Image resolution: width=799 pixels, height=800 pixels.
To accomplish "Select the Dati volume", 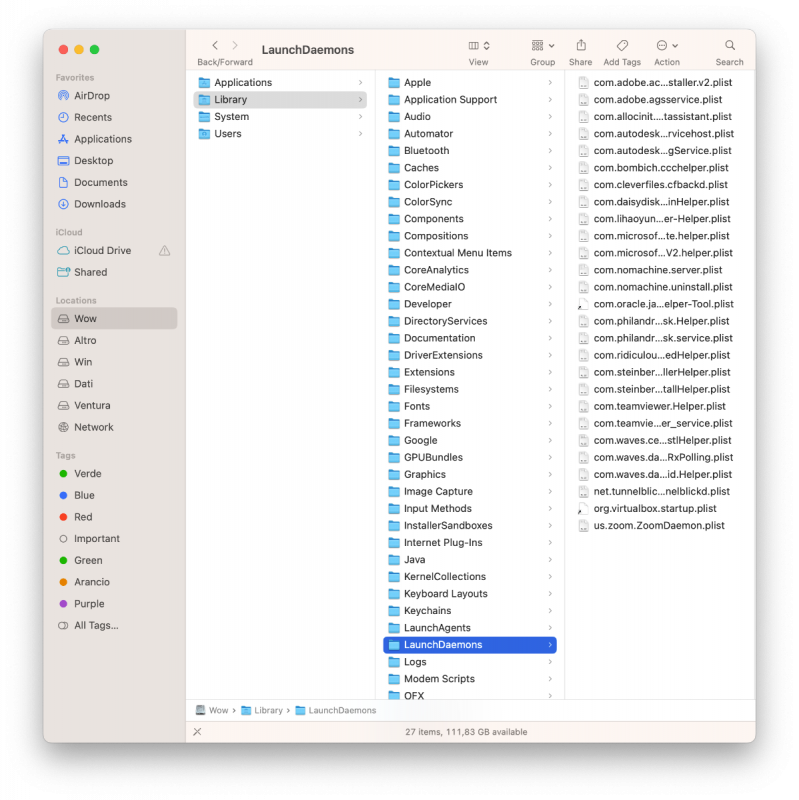I will click(x=114, y=384).
